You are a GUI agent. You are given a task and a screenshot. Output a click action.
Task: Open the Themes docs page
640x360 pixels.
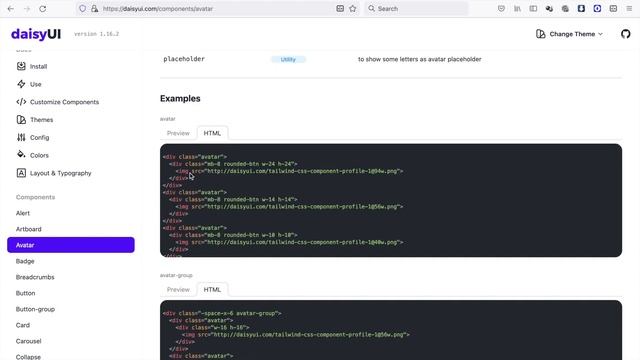point(42,120)
